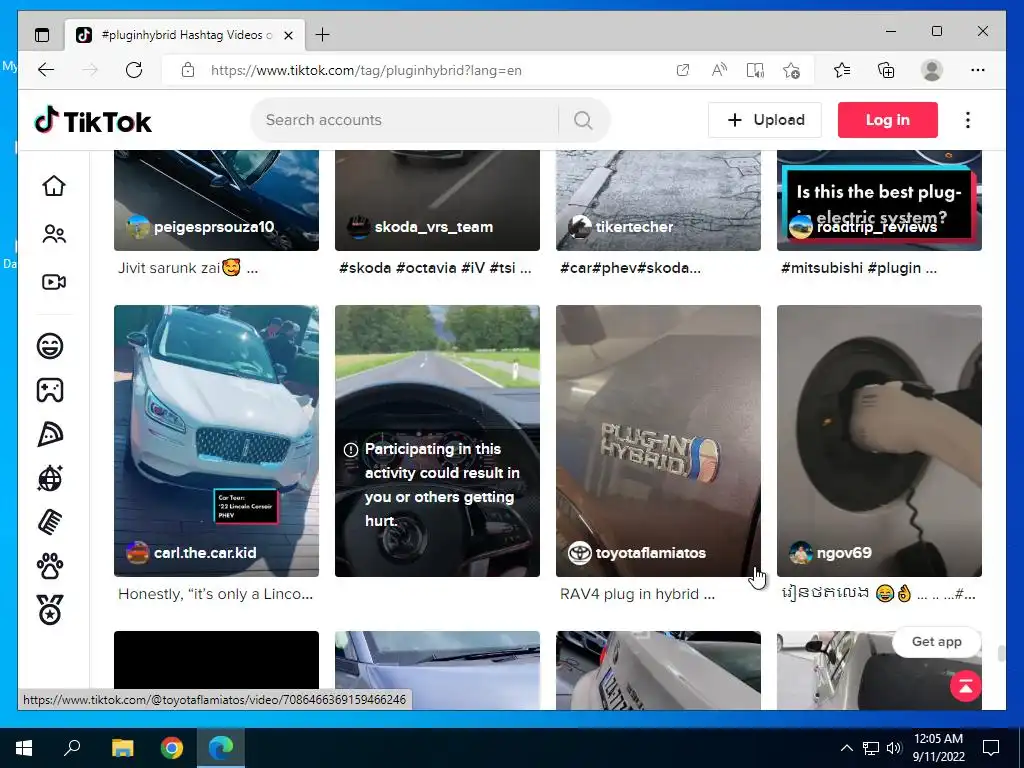This screenshot has width=1024, height=768.
Task: Click the Get app button
Action: pos(936,642)
